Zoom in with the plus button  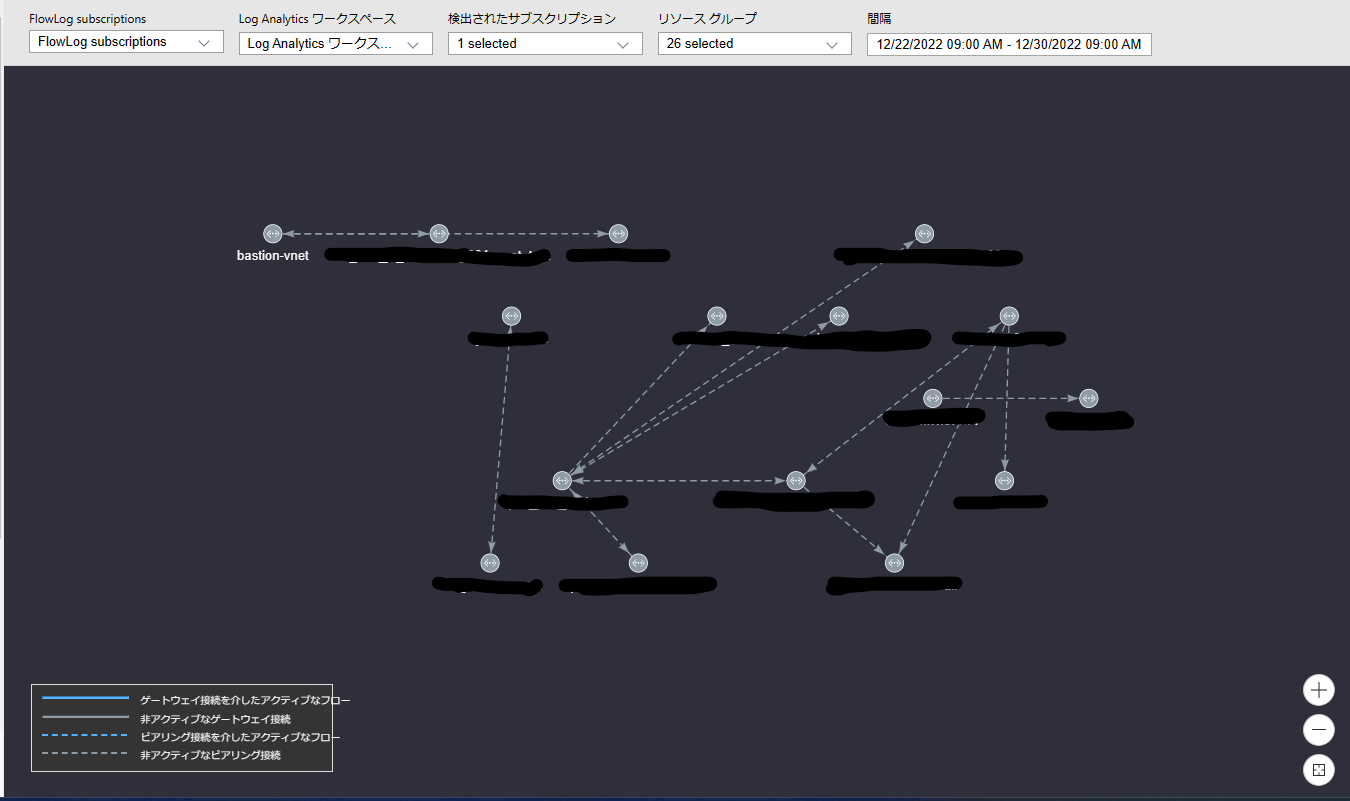(x=1319, y=690)
